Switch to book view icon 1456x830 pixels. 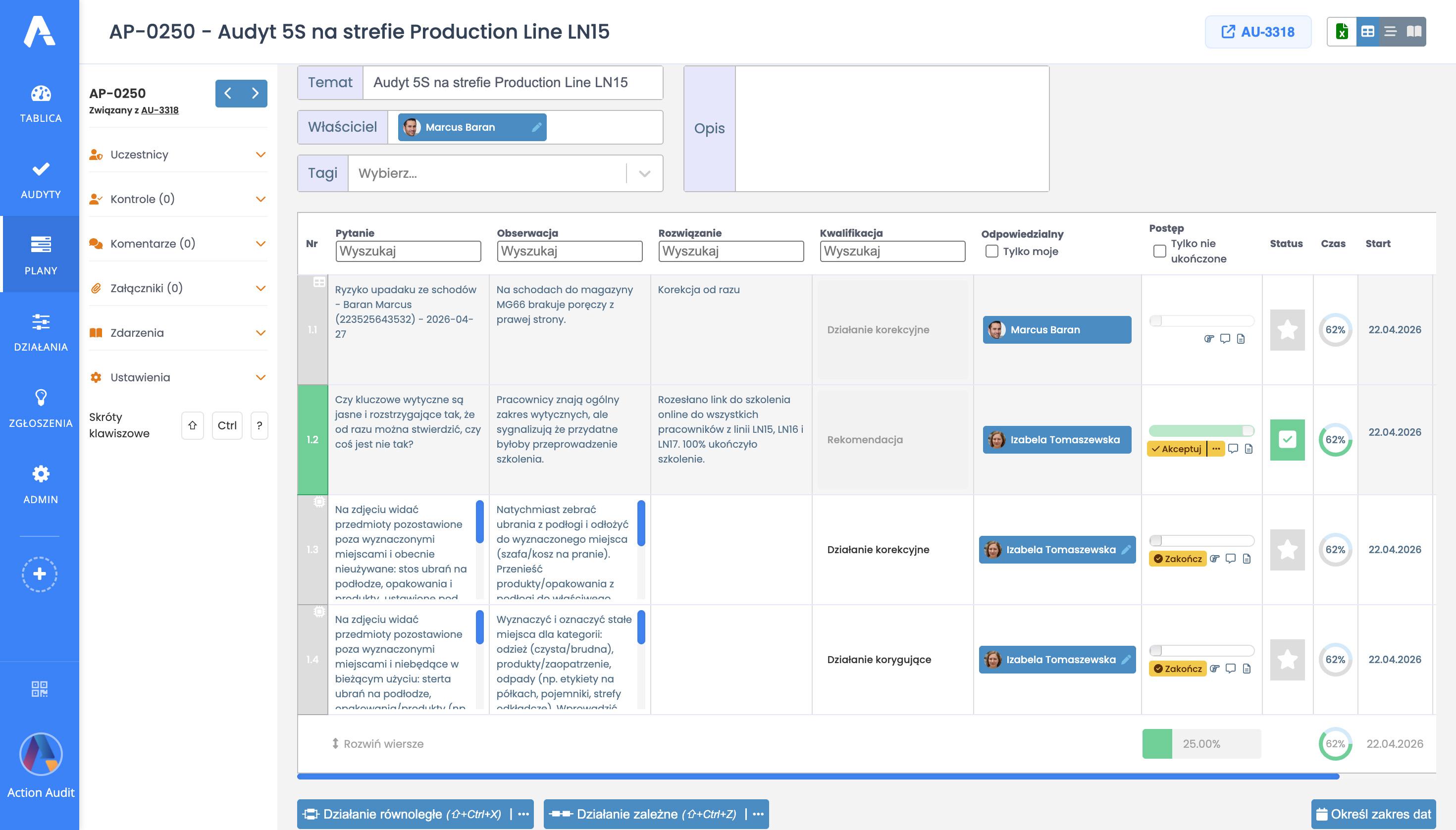tap(1414, 32)
